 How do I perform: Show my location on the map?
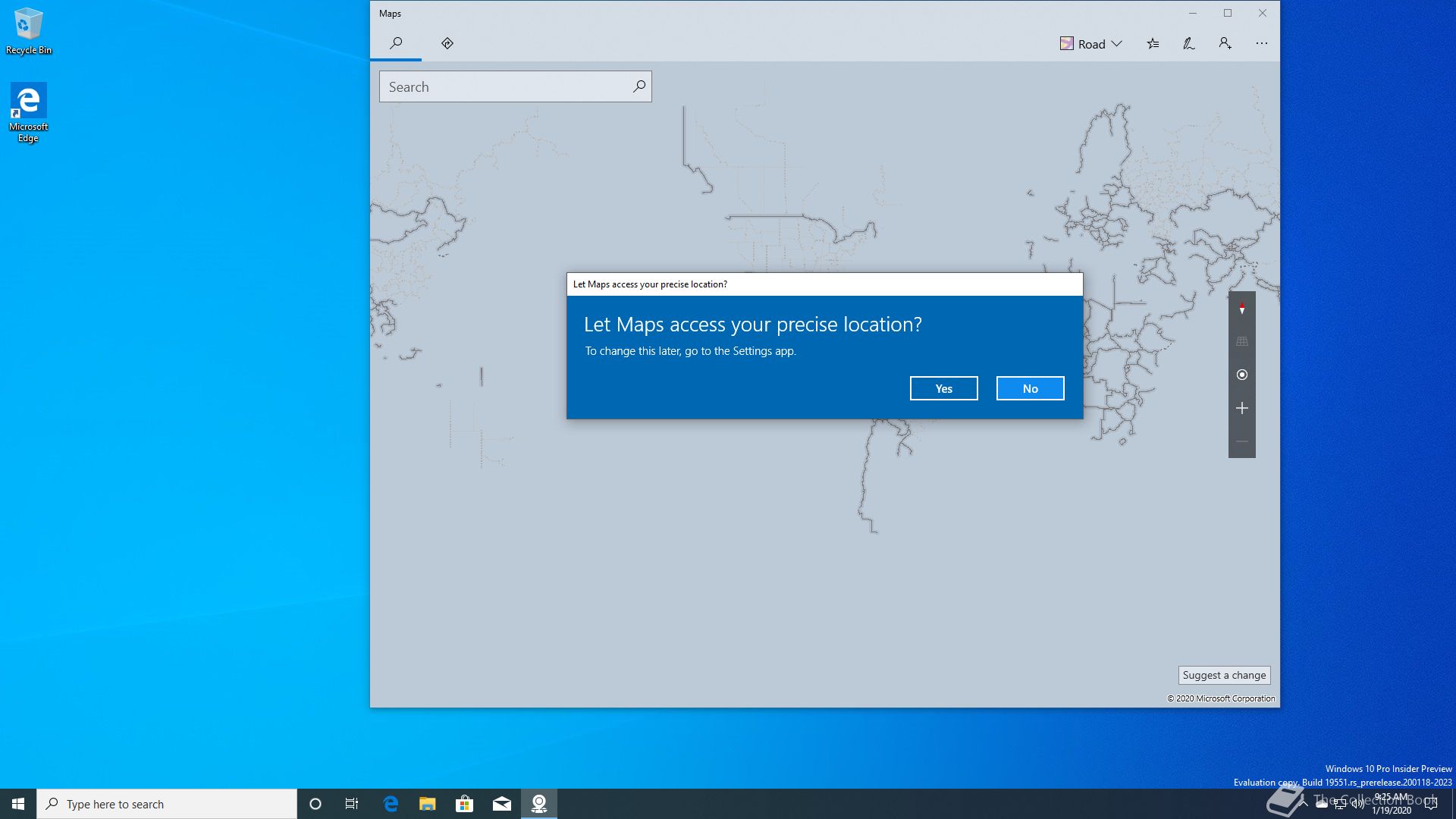pos(1242,375)
